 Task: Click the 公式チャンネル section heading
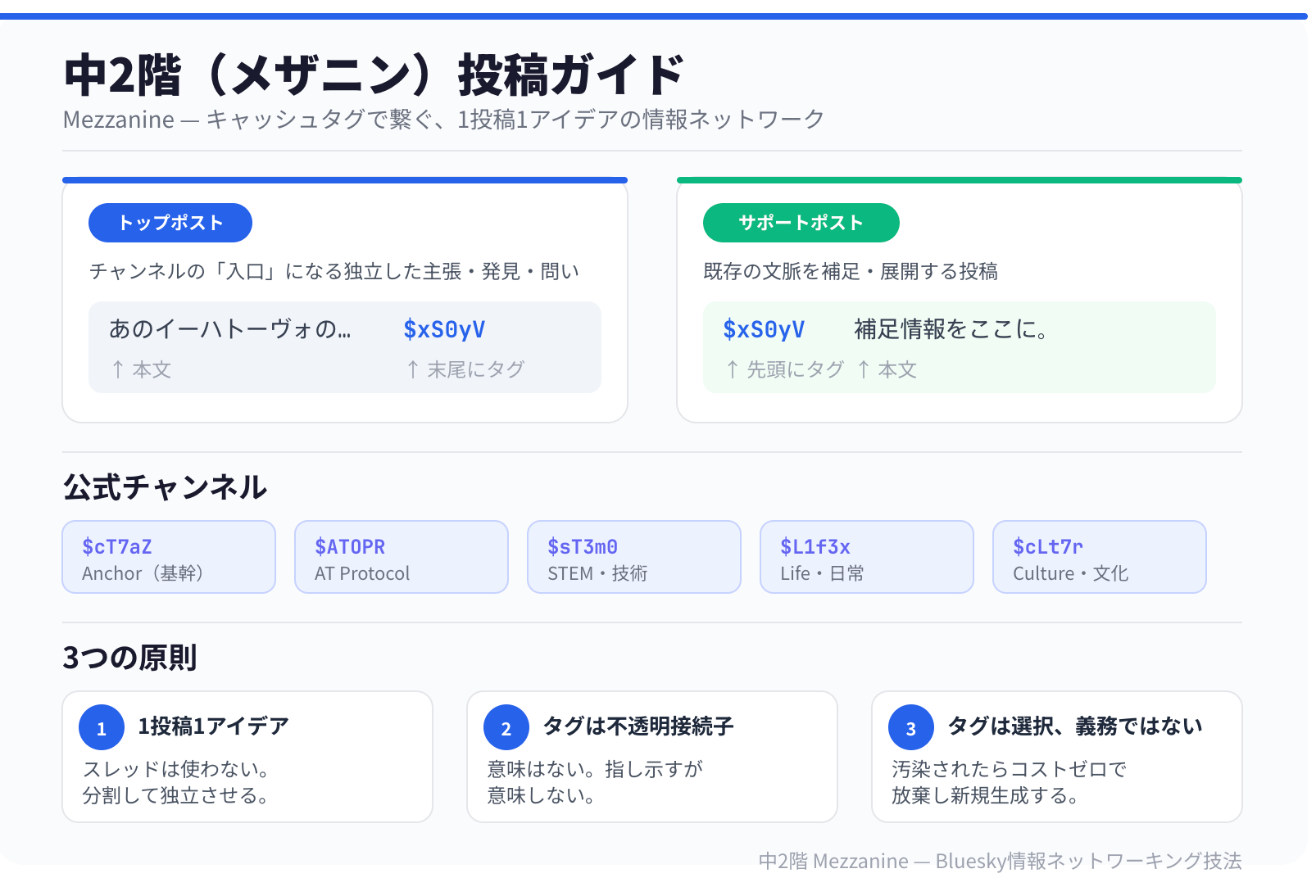click(x=165, y=487)
